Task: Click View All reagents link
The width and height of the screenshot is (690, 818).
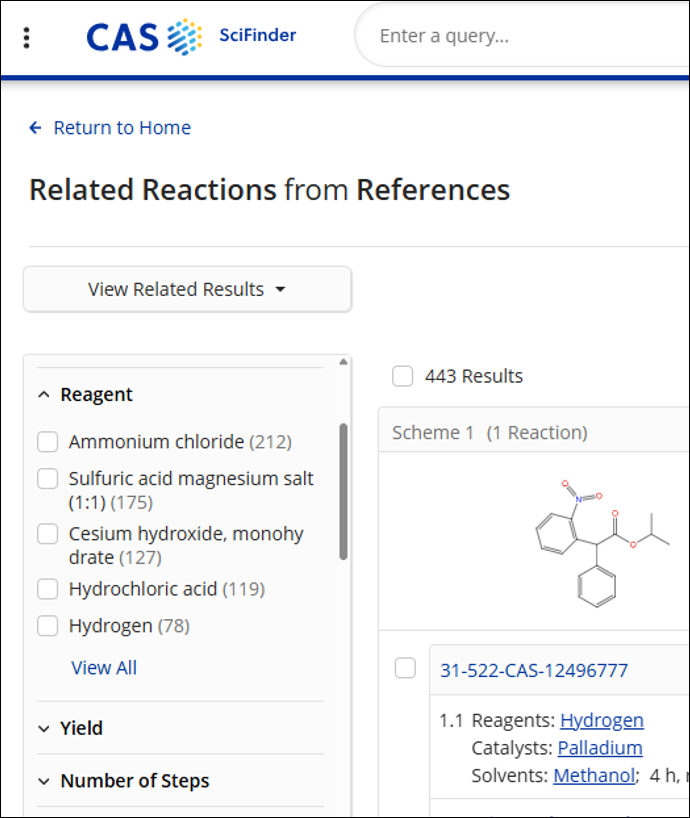Action: tap(104, 668)
